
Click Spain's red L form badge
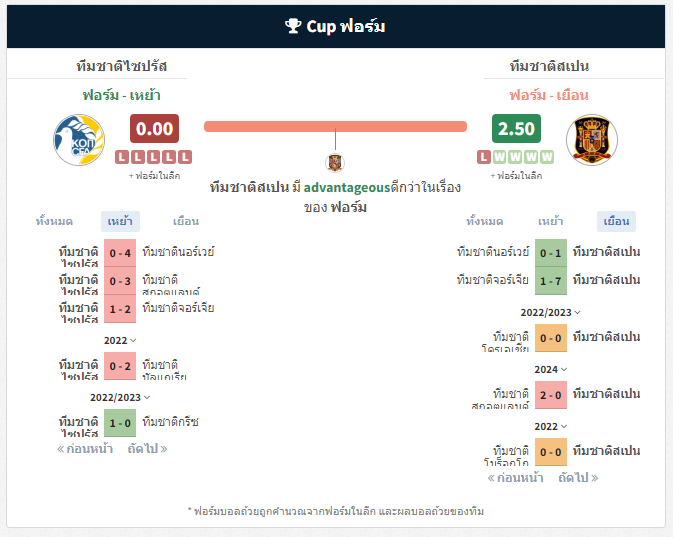(484, 157)
